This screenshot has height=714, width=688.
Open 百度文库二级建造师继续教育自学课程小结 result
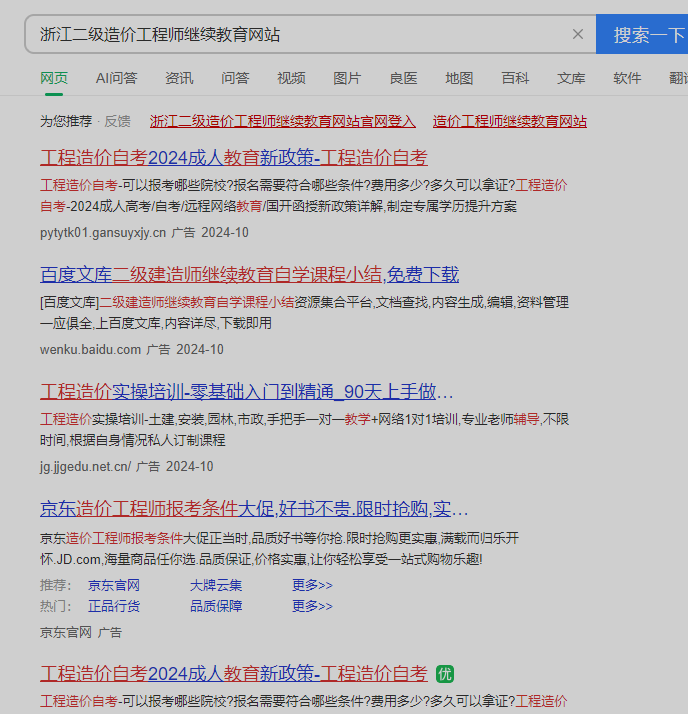pos(249,275)
